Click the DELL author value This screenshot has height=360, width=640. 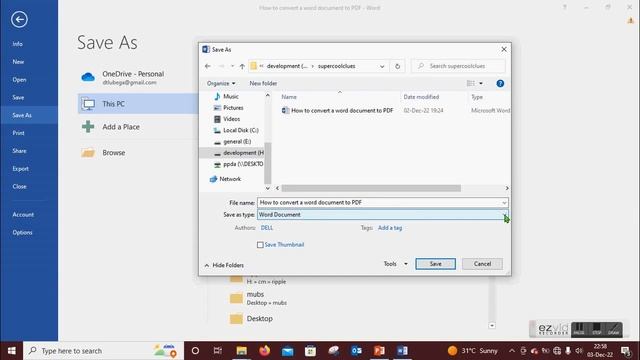pos(267,228)
